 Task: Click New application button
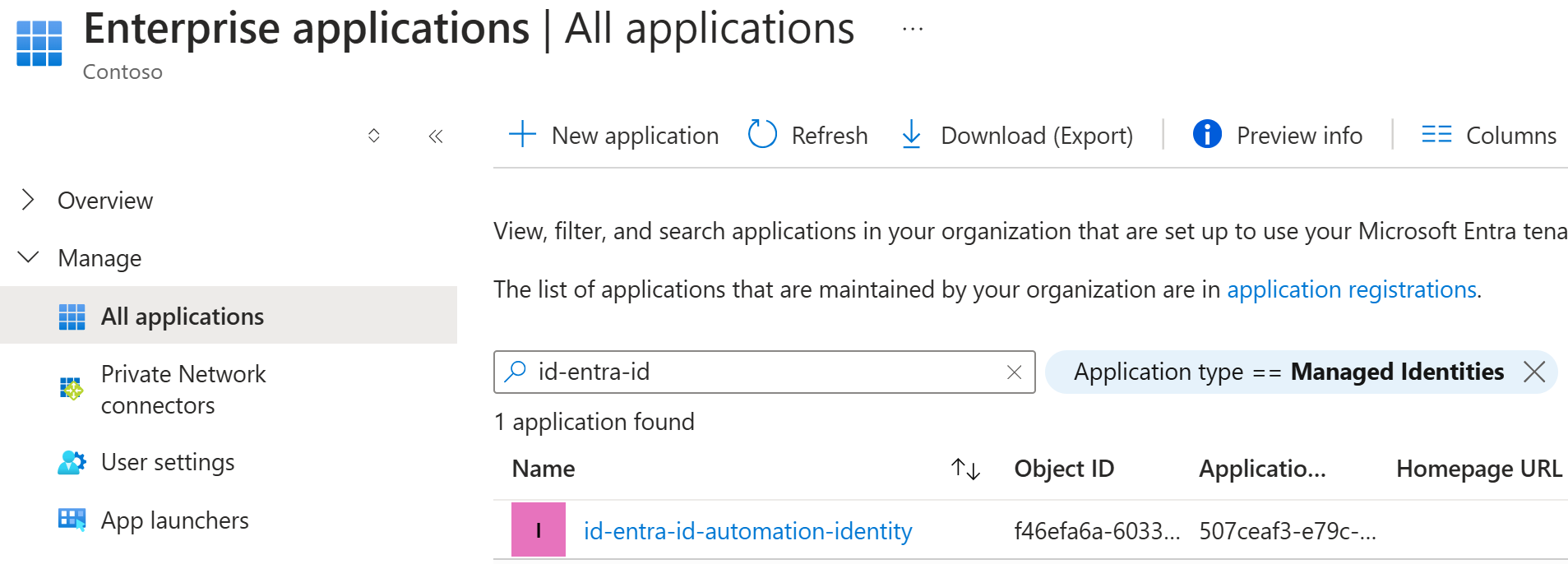[x=613, y=135]
